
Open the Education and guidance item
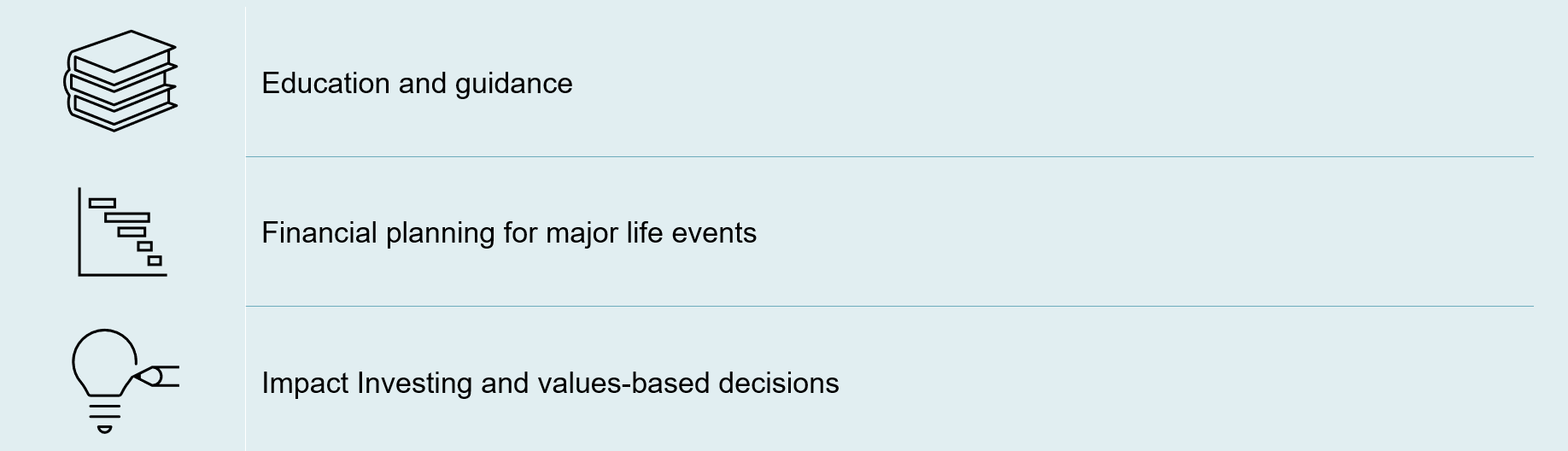tap(417, 83)
